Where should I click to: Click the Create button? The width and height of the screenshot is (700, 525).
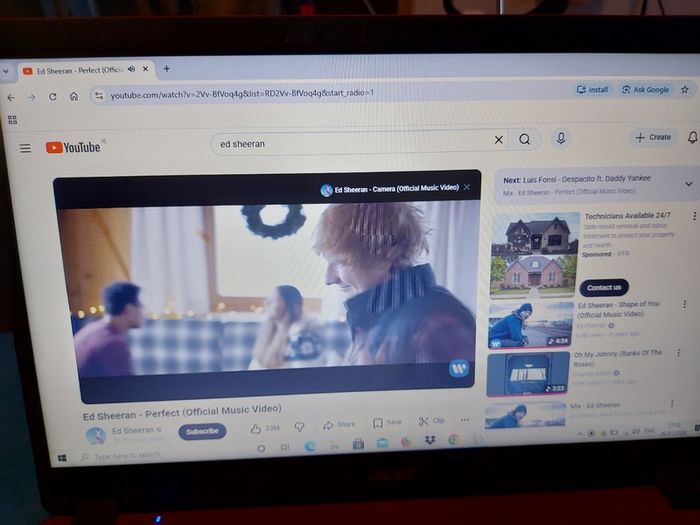[653, 137]
